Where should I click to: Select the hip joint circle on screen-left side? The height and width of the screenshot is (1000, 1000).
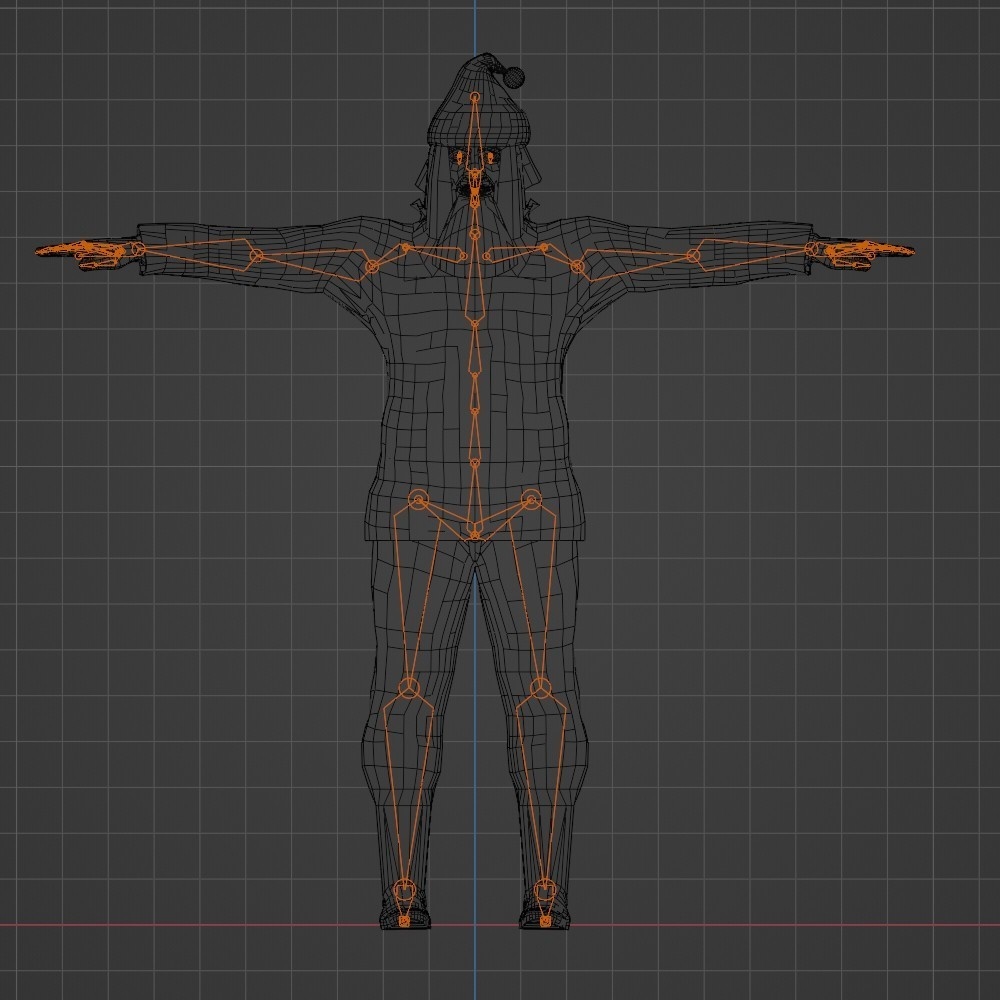(x=418, y=500)
